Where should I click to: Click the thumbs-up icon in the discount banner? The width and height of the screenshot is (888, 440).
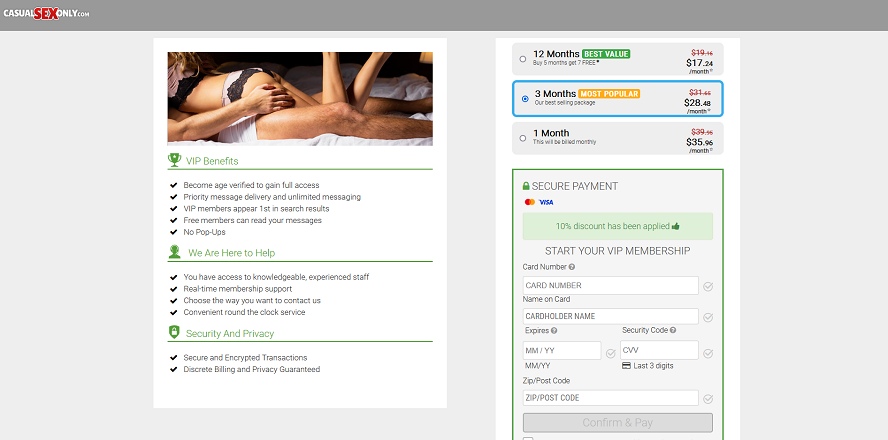[676, 226]
